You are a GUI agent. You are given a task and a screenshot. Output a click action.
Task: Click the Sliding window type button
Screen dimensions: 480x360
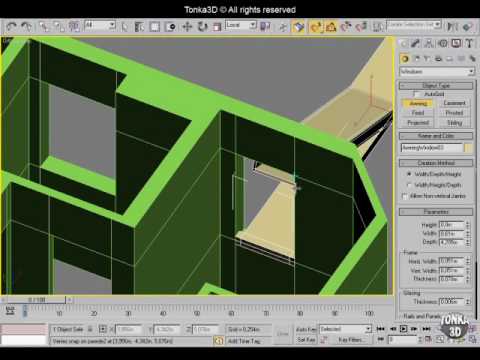454,123
